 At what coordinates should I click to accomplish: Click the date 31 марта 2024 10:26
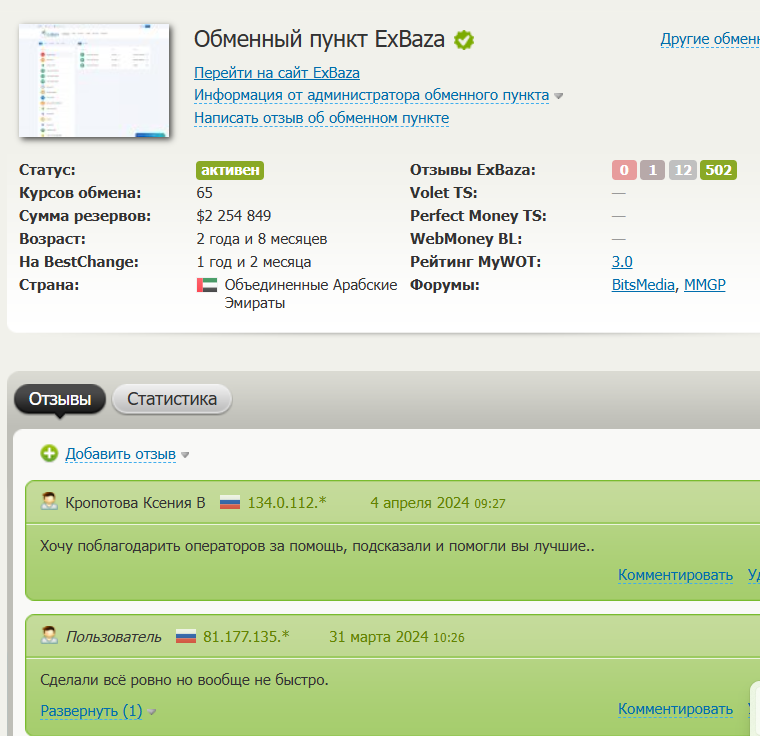pyautogui.click(x=396, y=637)
